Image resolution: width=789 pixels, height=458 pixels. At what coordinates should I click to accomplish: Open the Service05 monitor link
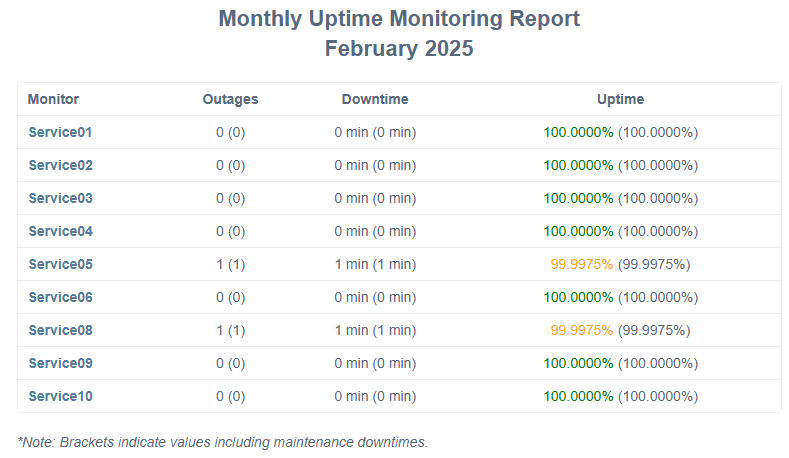point(60,264)
